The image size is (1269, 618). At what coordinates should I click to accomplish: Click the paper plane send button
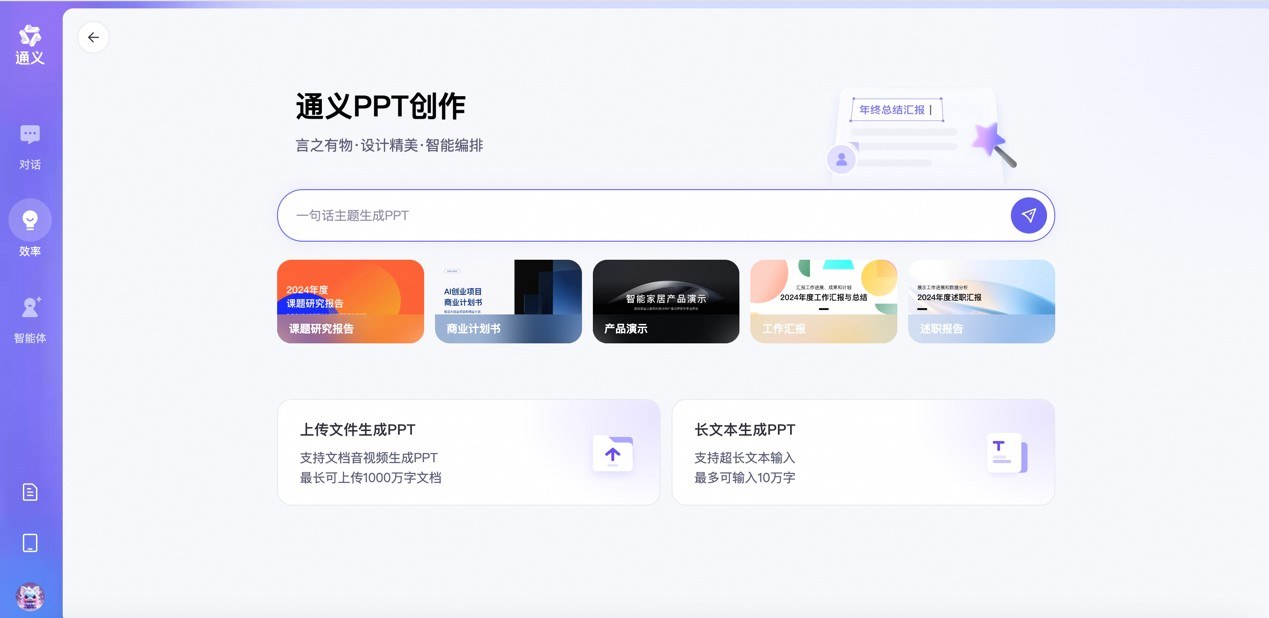1028,215
